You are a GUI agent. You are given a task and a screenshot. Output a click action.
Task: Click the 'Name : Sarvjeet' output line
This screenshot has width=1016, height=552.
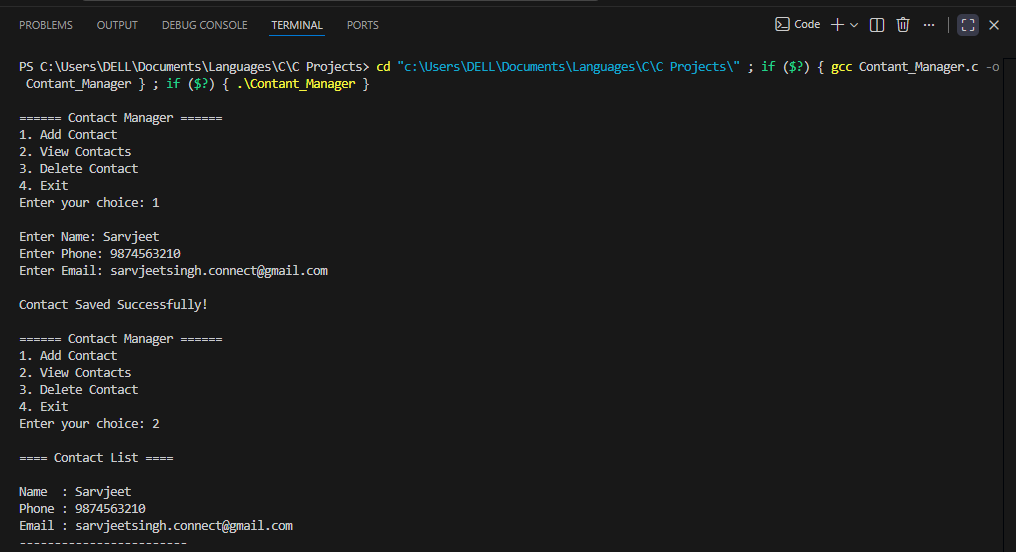75,492
